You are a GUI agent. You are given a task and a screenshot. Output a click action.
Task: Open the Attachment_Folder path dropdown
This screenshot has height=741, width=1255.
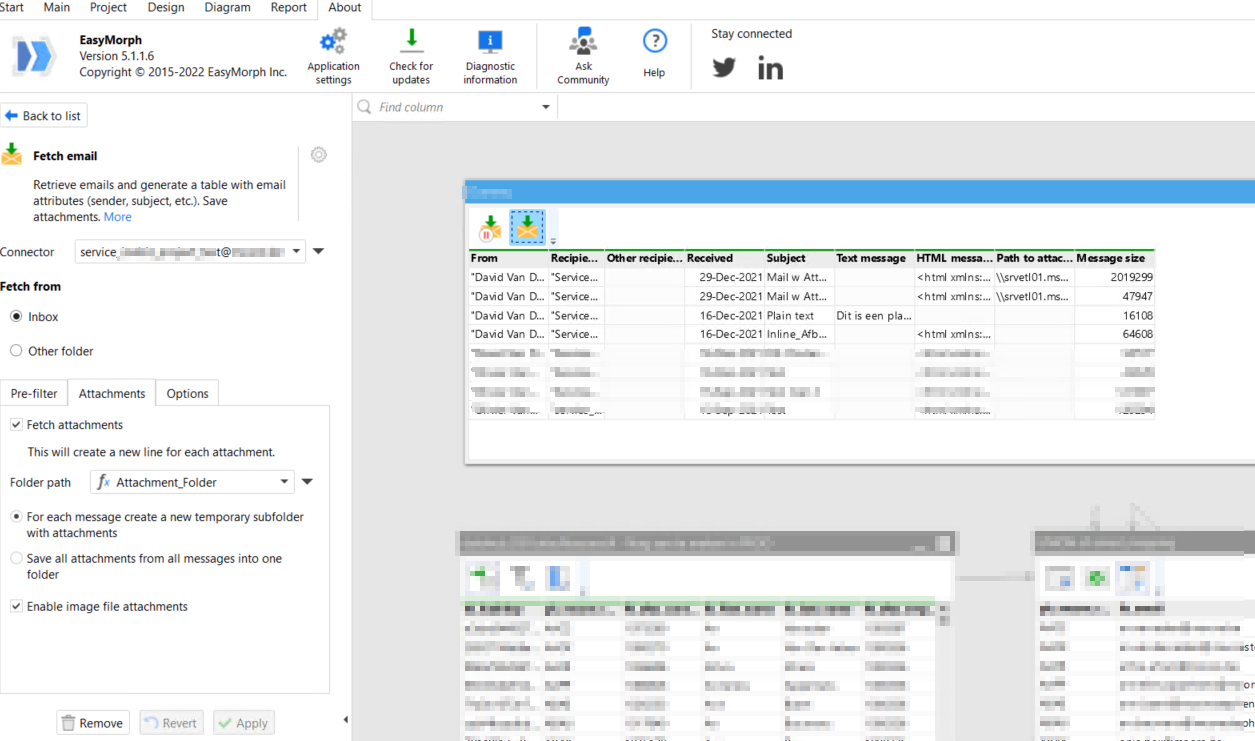pos(192,482)
